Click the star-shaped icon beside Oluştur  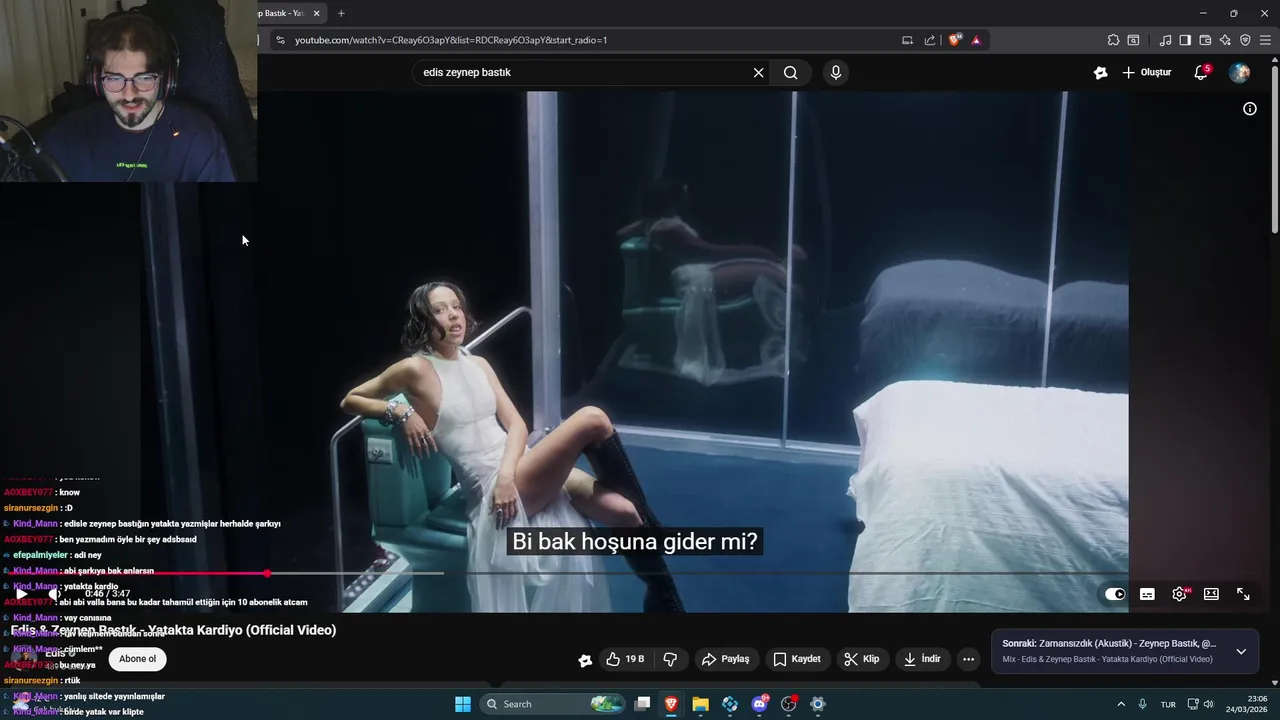click(x=1100, y=72)
